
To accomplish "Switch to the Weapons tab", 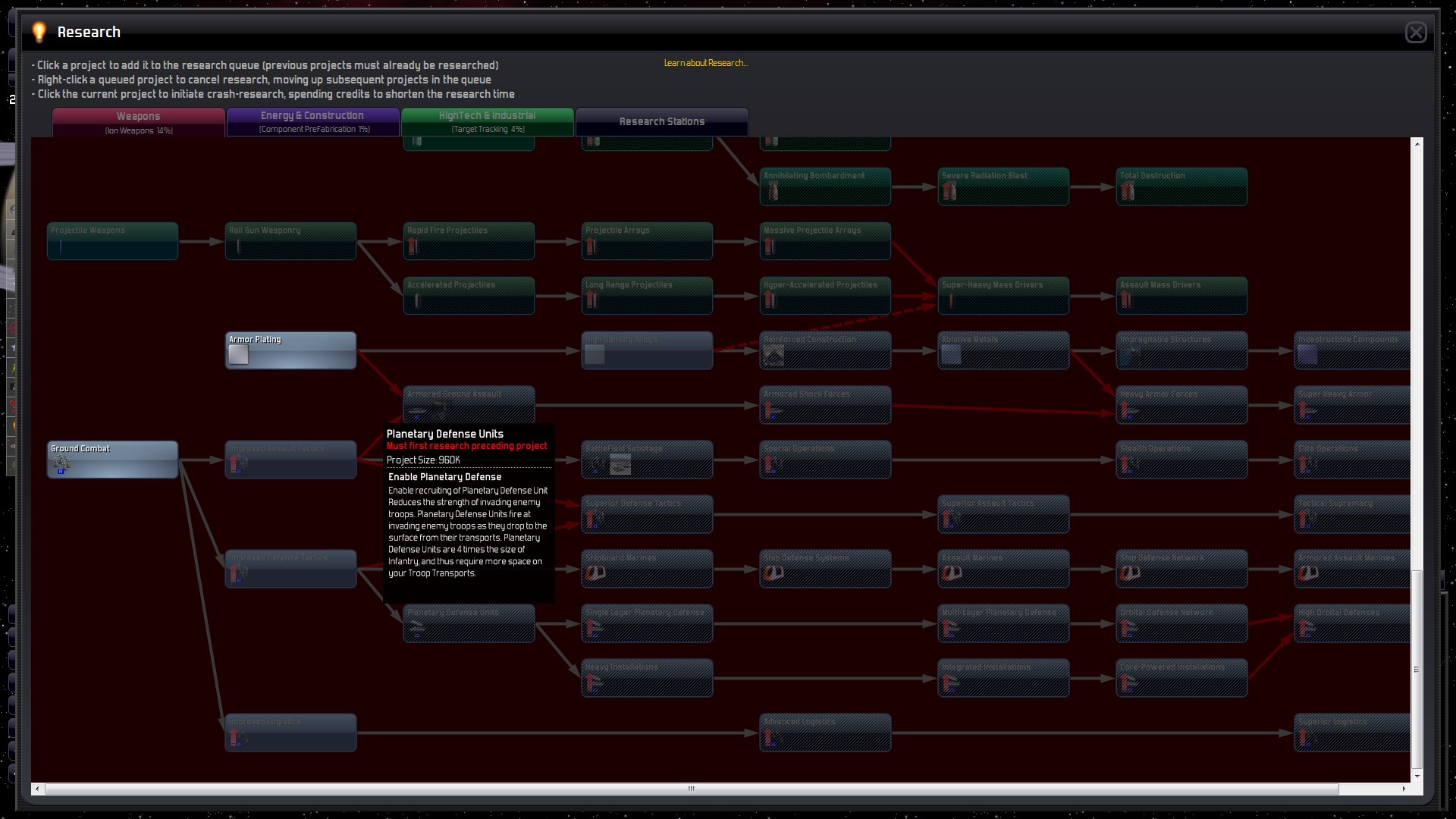I will pos(139,121).
